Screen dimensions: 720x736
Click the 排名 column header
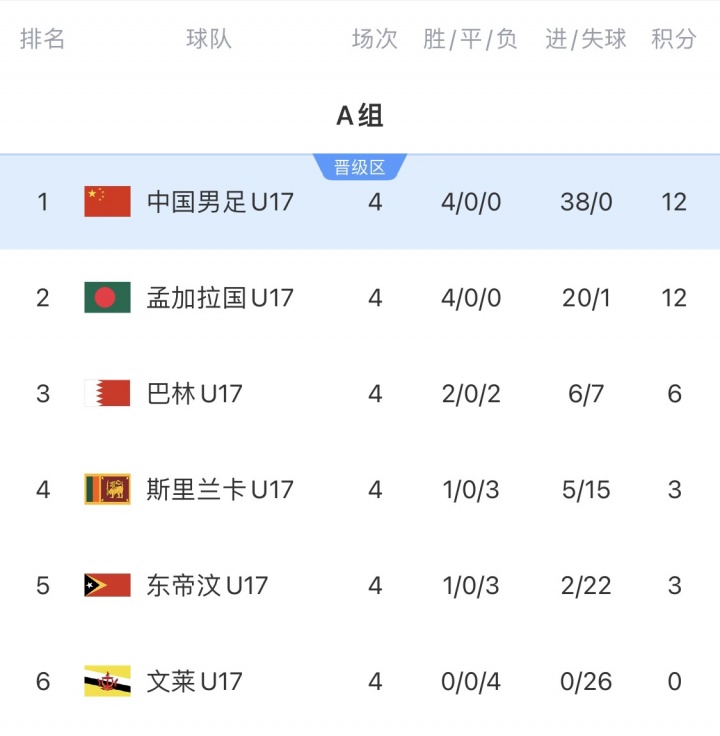[42, 39]
